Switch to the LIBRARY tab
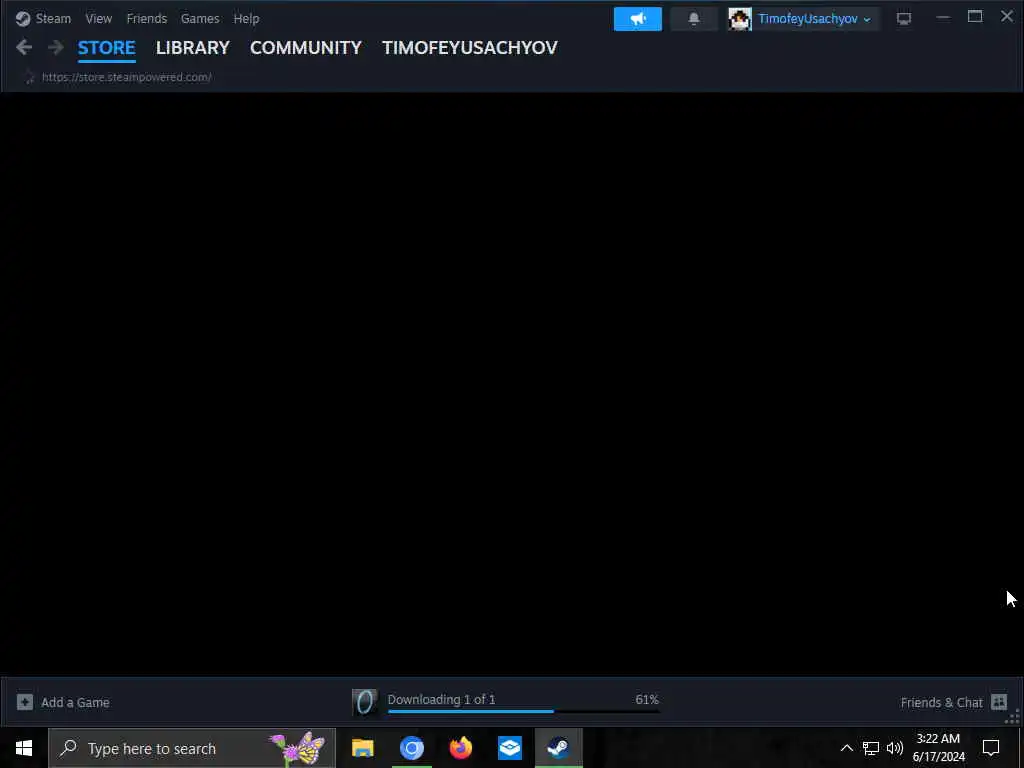This screenshot has width=1024, height=768. tap(193, 48)
